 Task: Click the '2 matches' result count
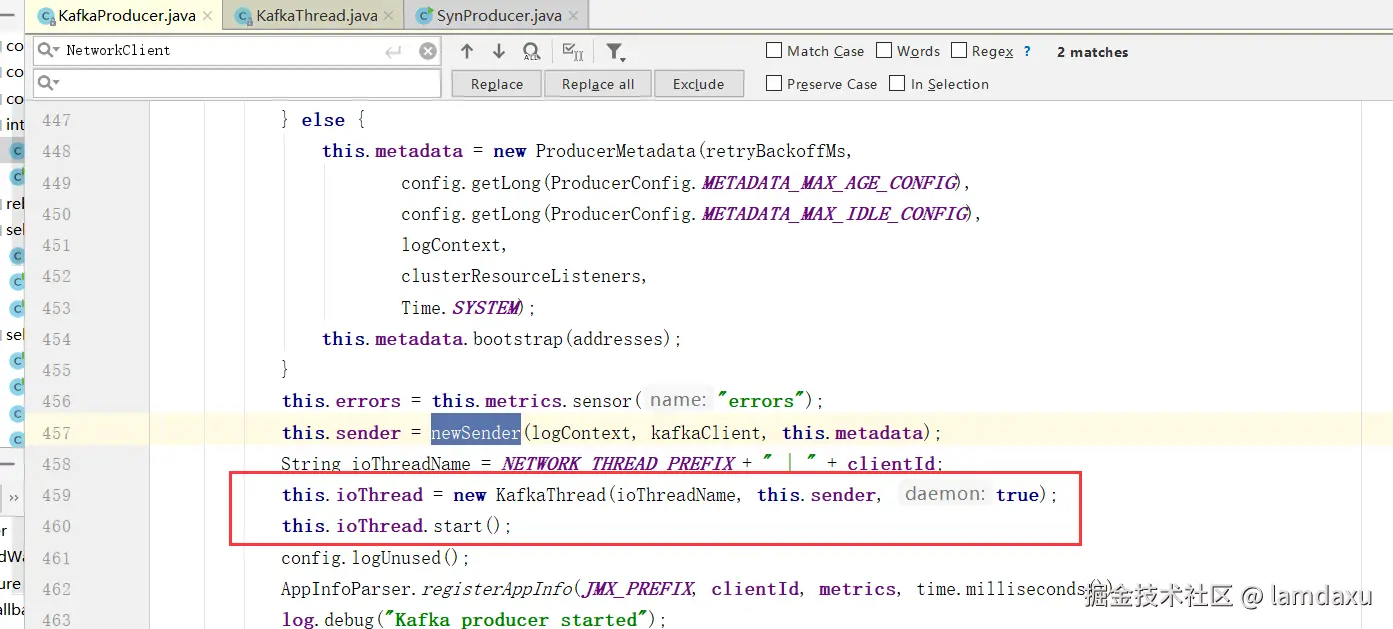(1092, 52)
